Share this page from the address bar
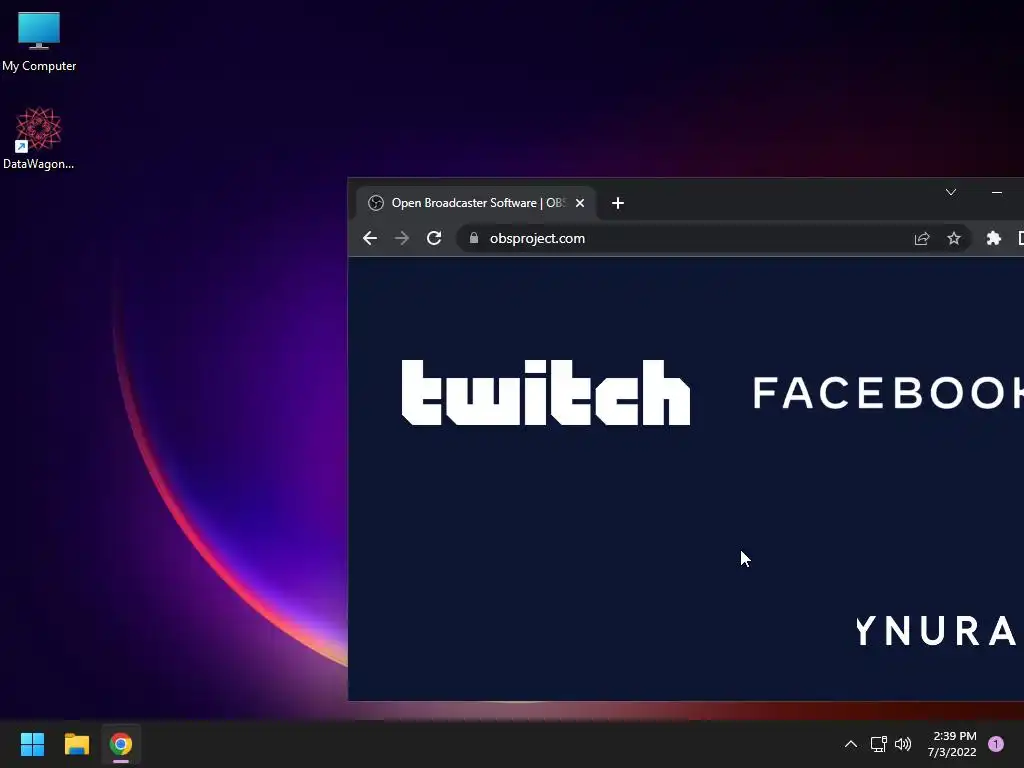Viewport: 1024px width, 768px height. (x=921, y=238)
